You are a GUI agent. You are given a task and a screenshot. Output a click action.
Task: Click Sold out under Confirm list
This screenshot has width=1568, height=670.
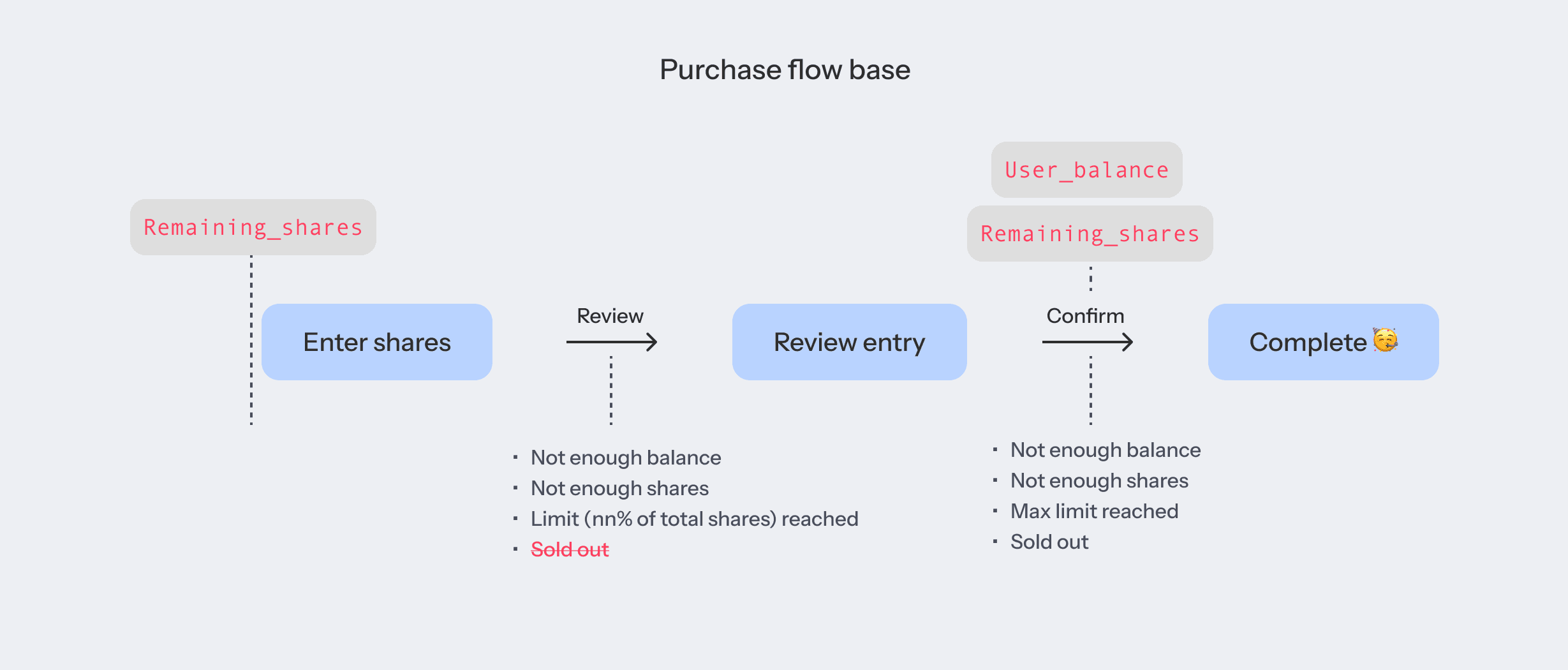[1049, 542]
